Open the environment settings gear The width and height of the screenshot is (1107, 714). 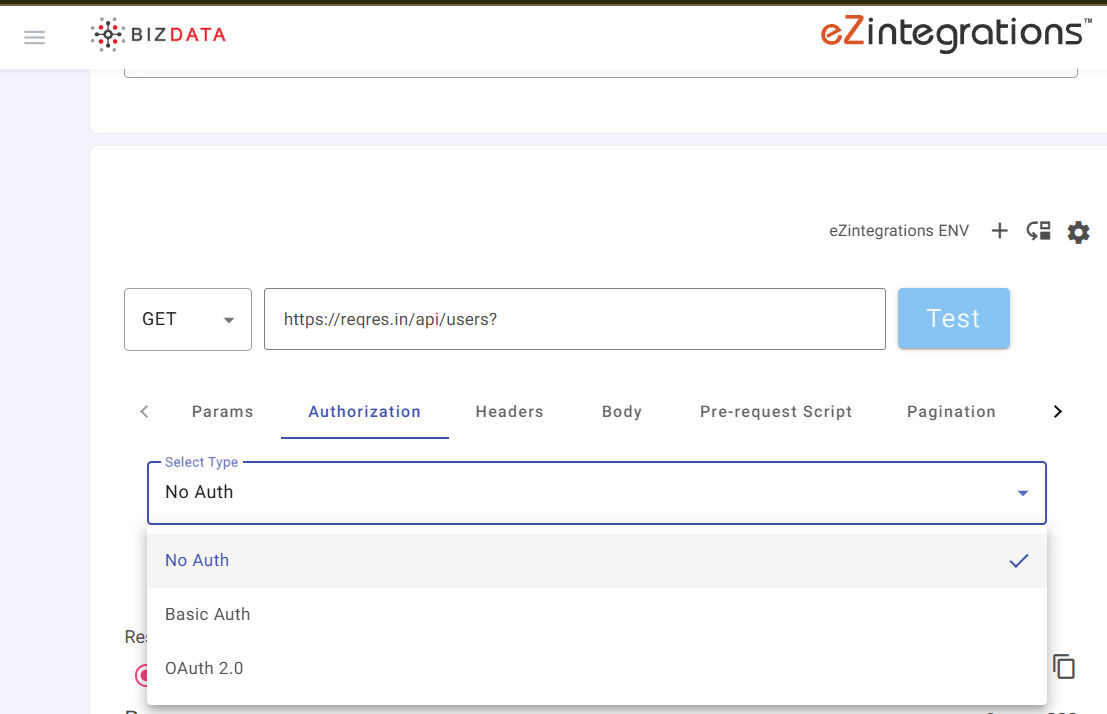pyautogui.click(x=1078, y=232)
